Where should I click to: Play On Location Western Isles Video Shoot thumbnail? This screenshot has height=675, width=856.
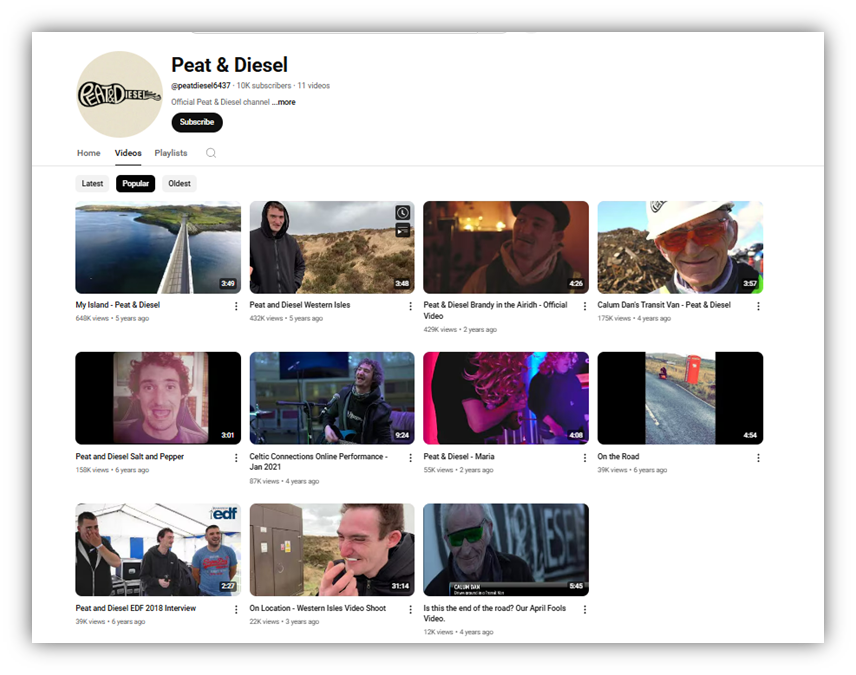coord(332,550)
